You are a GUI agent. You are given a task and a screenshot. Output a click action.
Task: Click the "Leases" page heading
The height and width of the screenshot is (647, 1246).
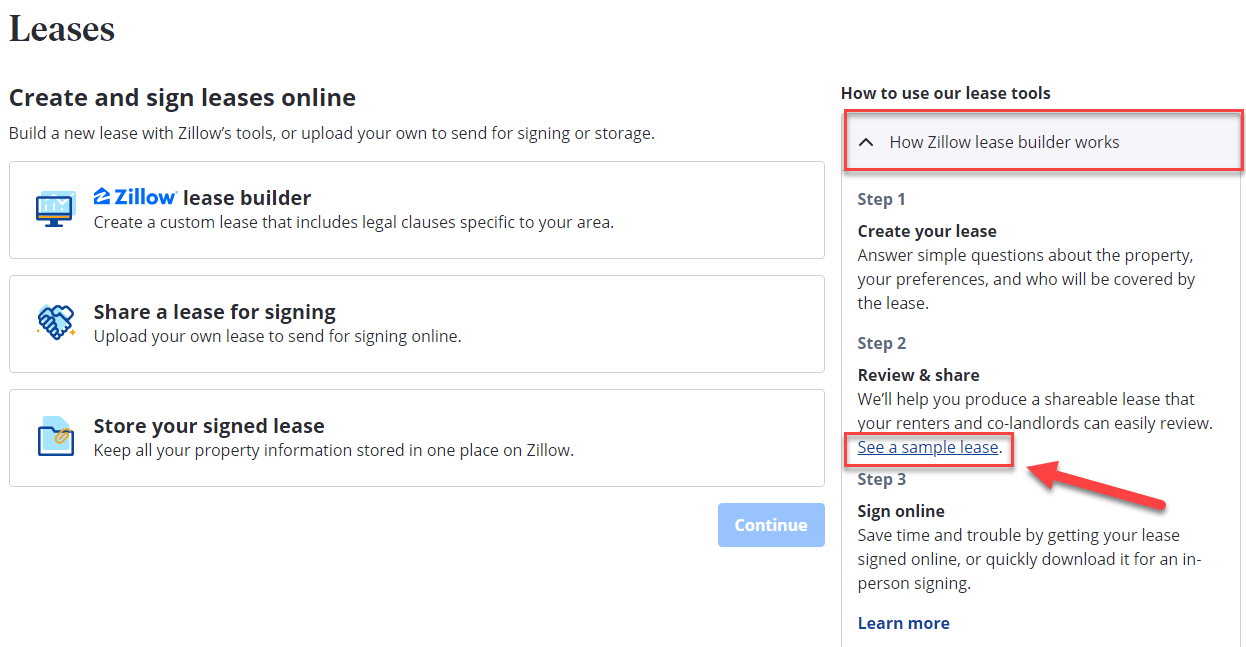tap(61, 29)
